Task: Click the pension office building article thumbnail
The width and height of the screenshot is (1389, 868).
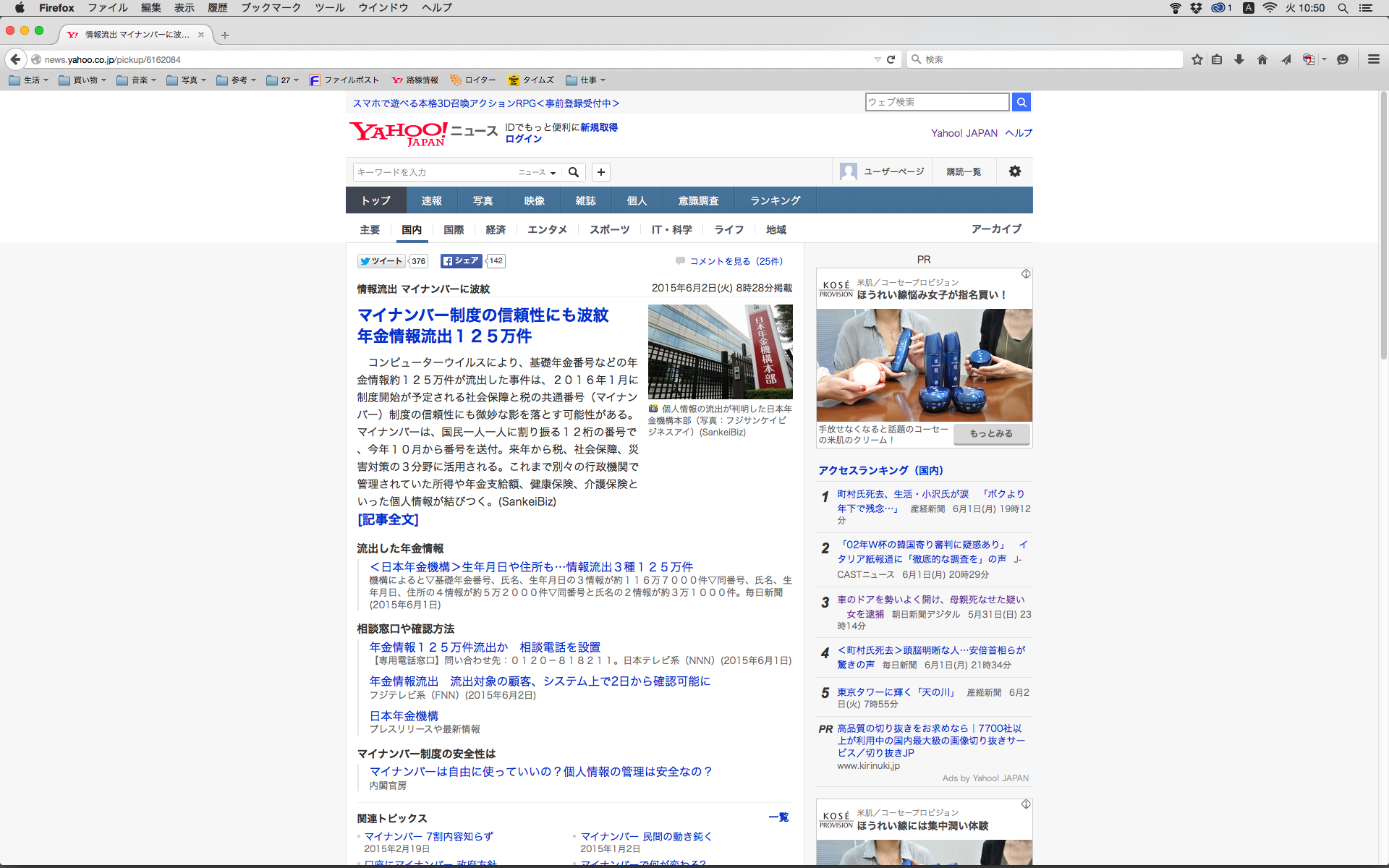Action: click(x=720, y=352)
